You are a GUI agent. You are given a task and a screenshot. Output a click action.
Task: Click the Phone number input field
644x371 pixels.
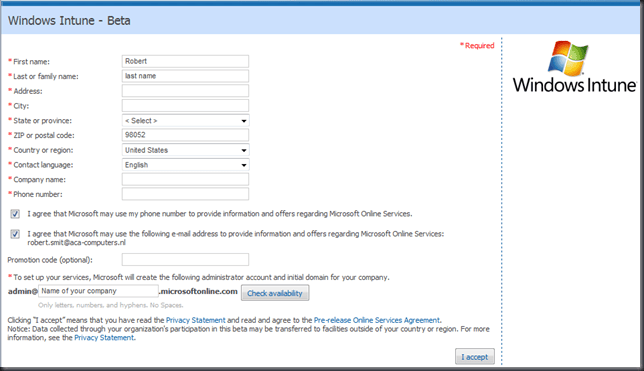tap(185, 194)
